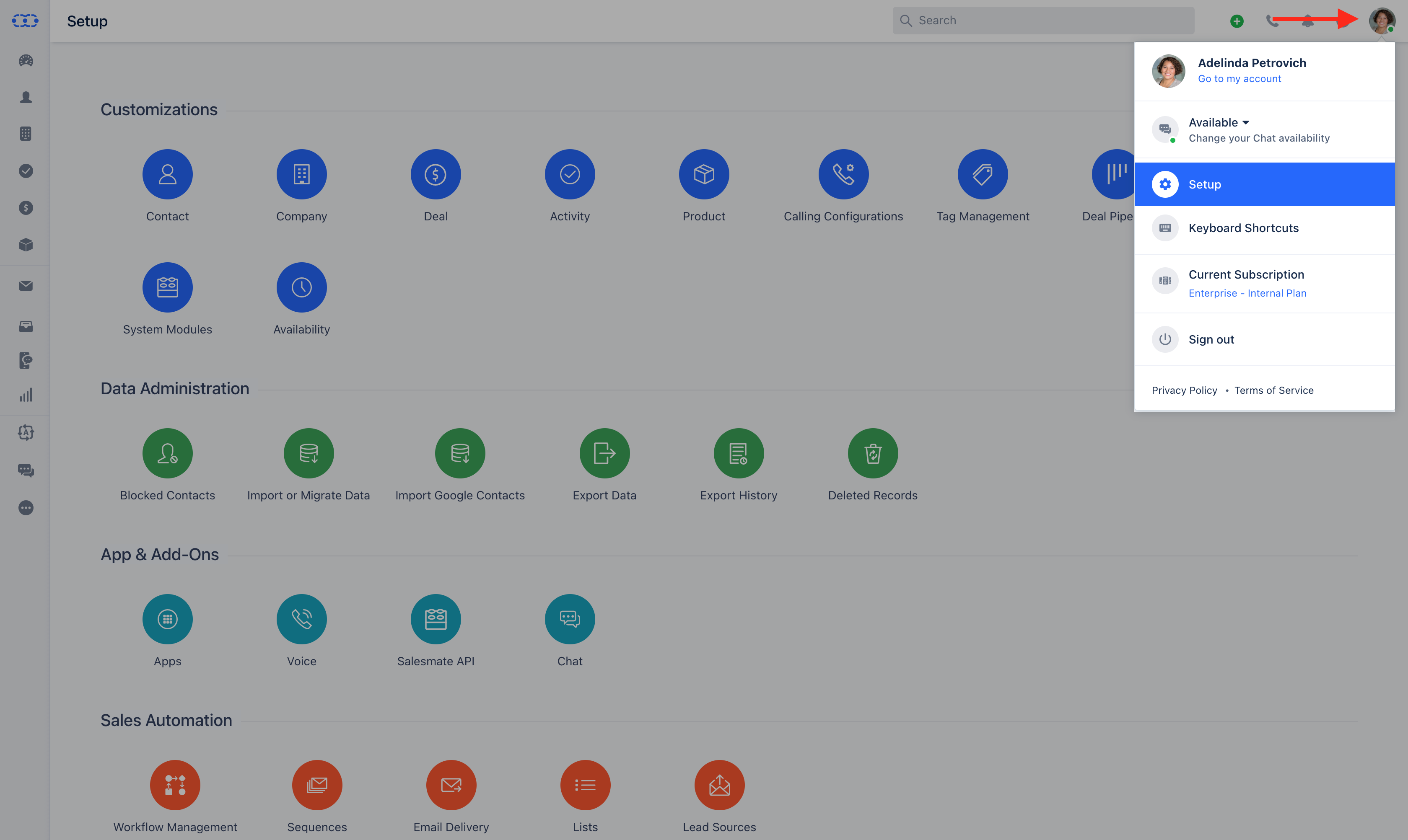The height and width of the screenshot is (840, 1408).
Task: Click the phone dialer icon in header
Action: click(1272, 21)
